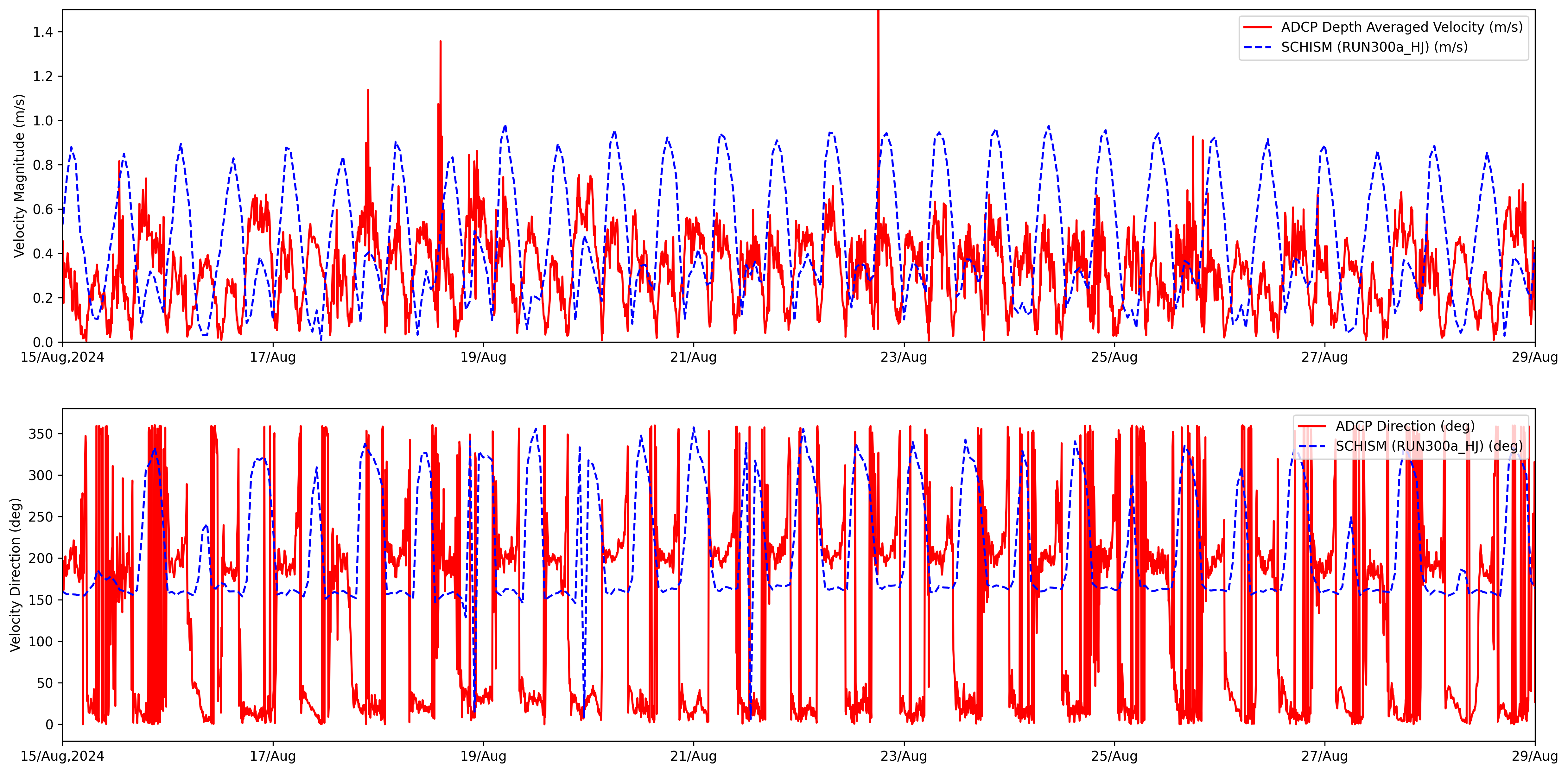Click the 'SCHISM (RUN300a_HJ) (m/s)' legend text
Screen dimensions: 1568x773
point(1374,48)
